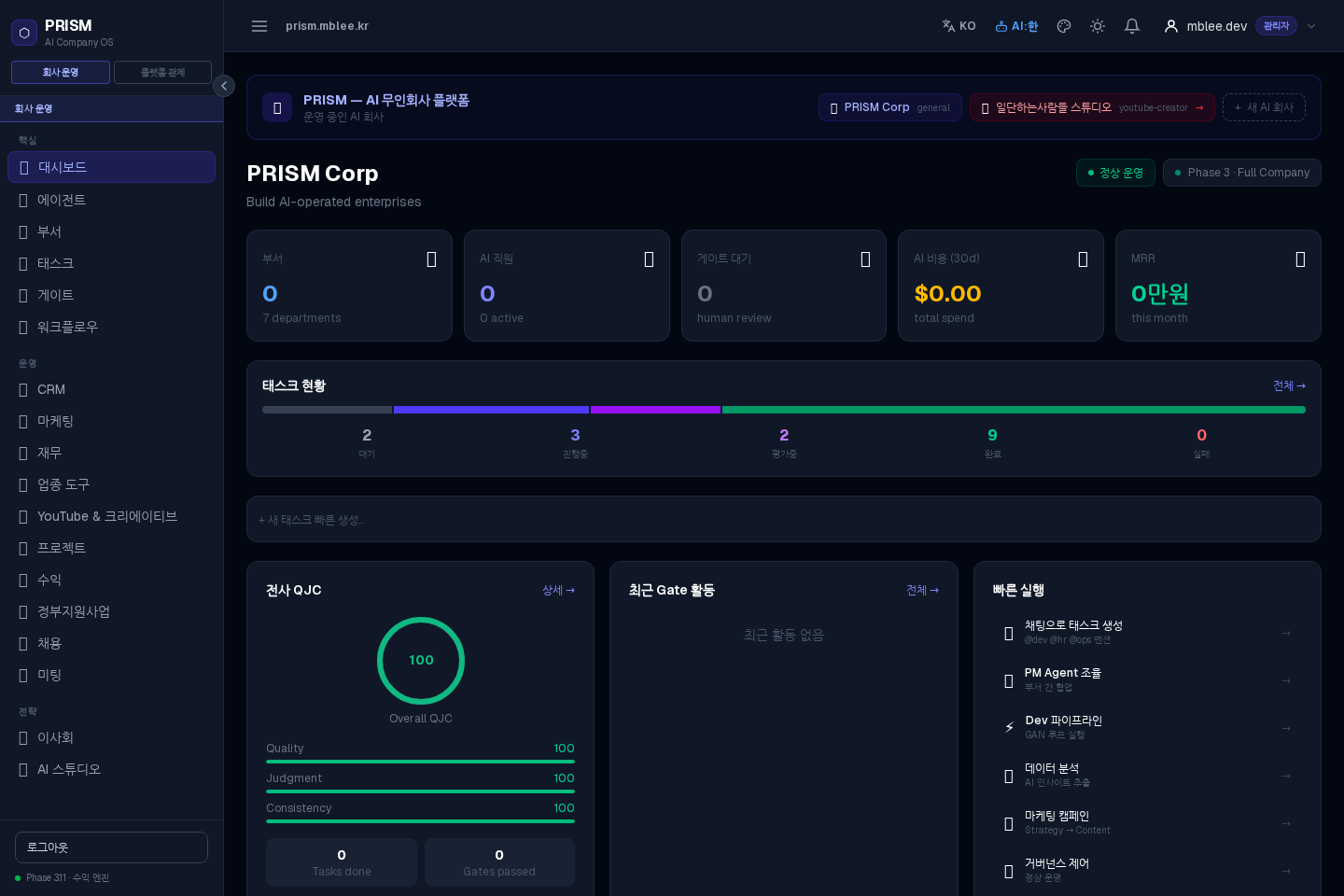Open 태스크 in sidebar
The width and height of the screenshot is (1344, 896).
click(x=111, y=263)
